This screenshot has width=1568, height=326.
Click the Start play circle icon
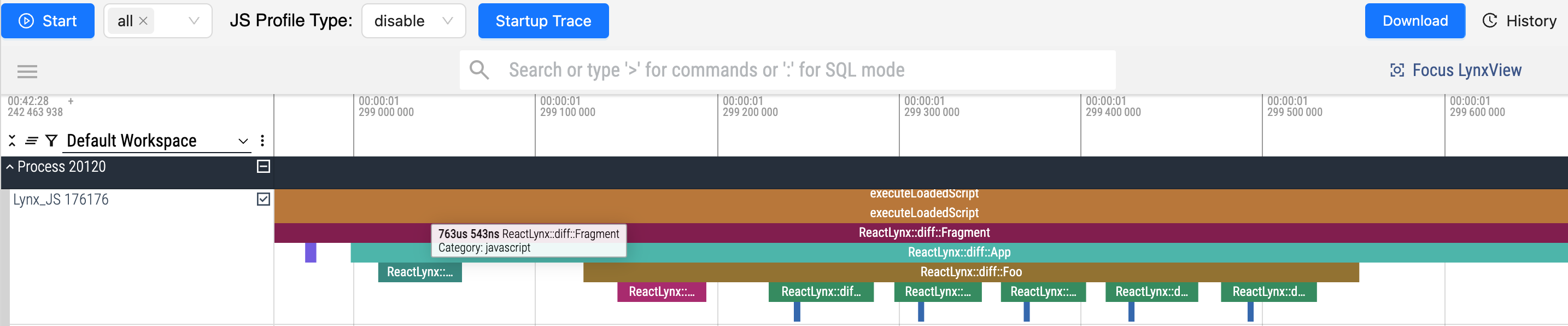(x=26, y=21)
